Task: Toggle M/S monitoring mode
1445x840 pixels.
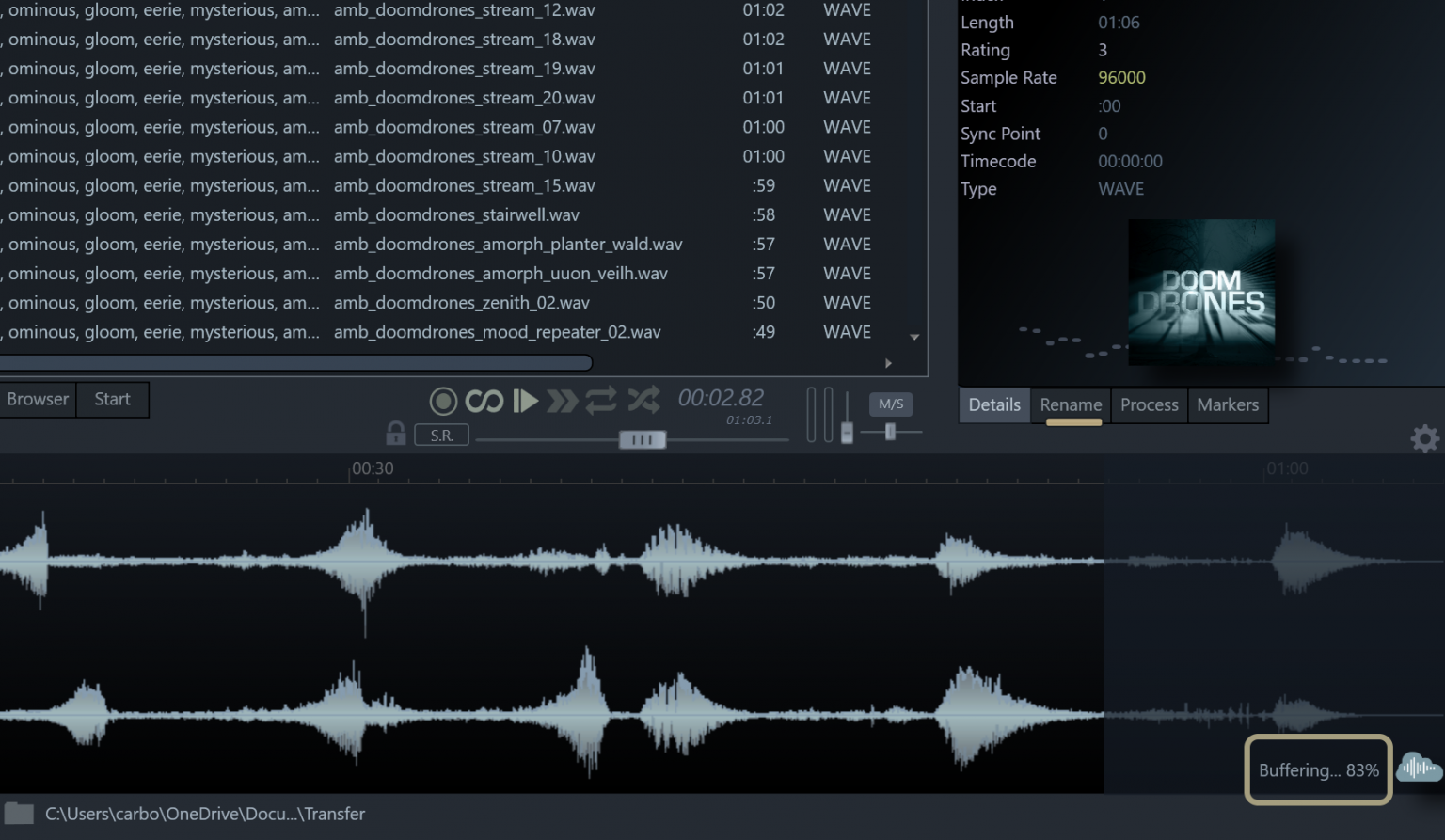Action: [890, 404]
